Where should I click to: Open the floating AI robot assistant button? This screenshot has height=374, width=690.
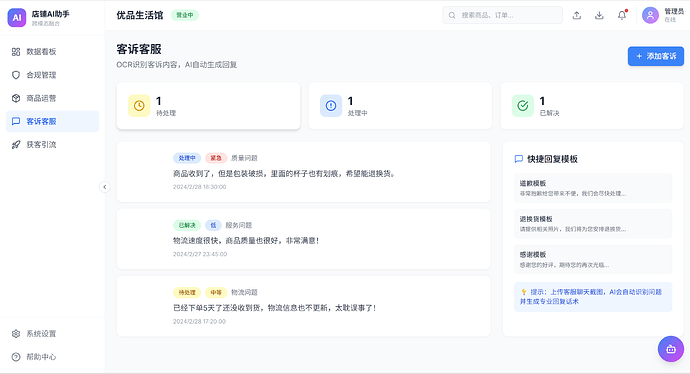pos(671,349)
